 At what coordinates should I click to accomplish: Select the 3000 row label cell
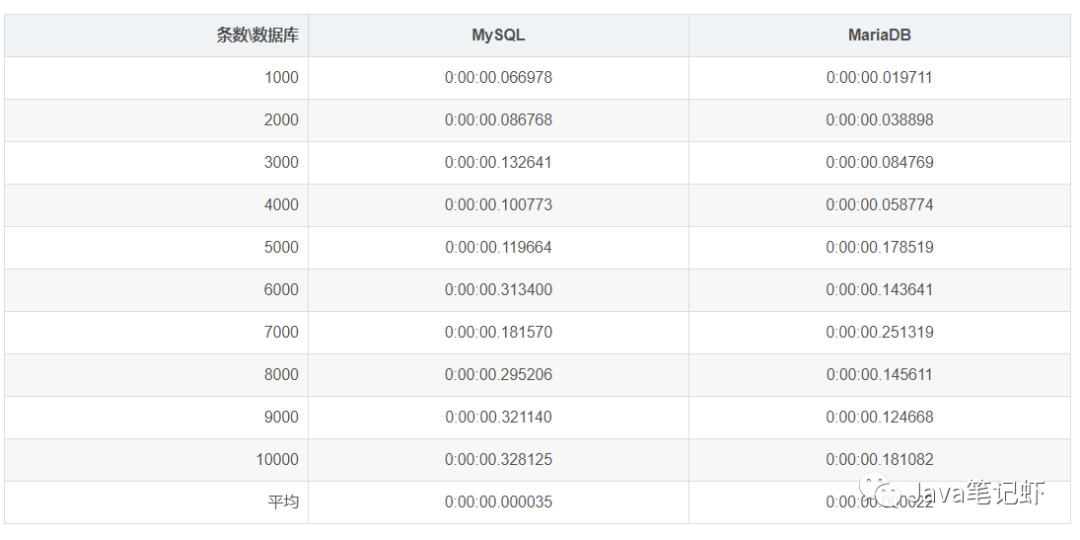click(x=281, y=162)
